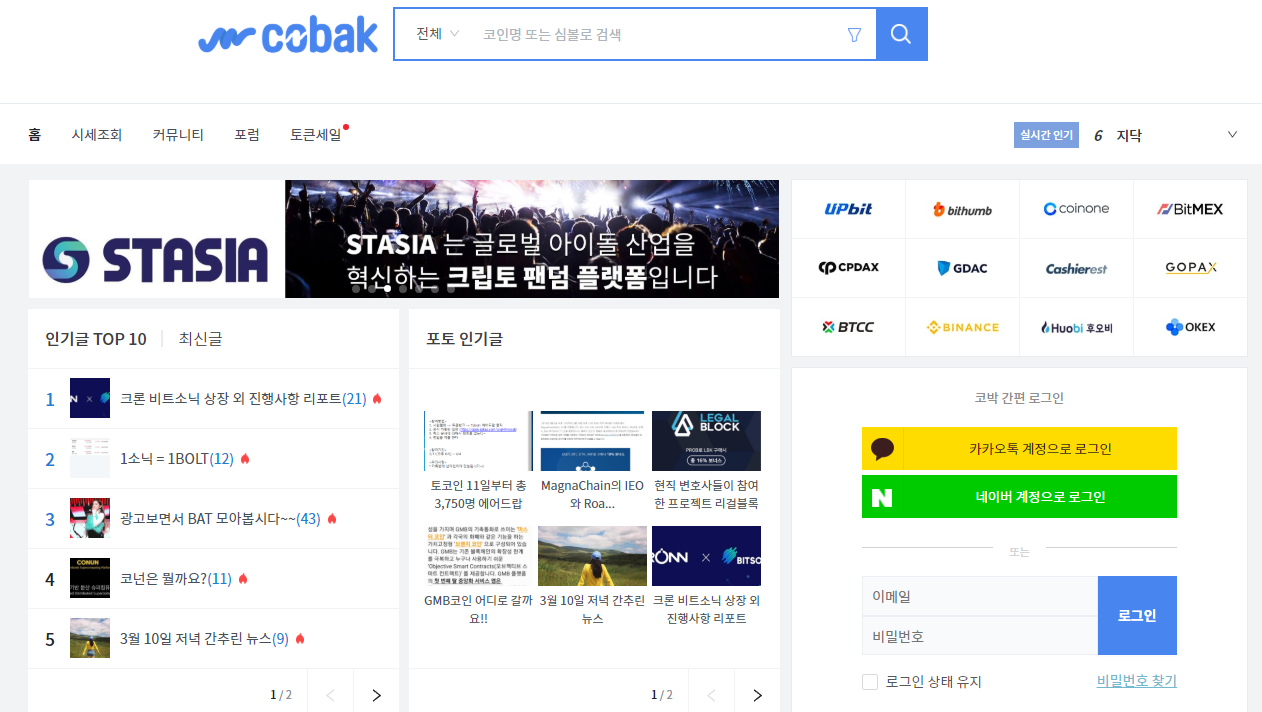1262x712 pixels.
Task: Log in with 네이버 account
Action: point(1019,497)
